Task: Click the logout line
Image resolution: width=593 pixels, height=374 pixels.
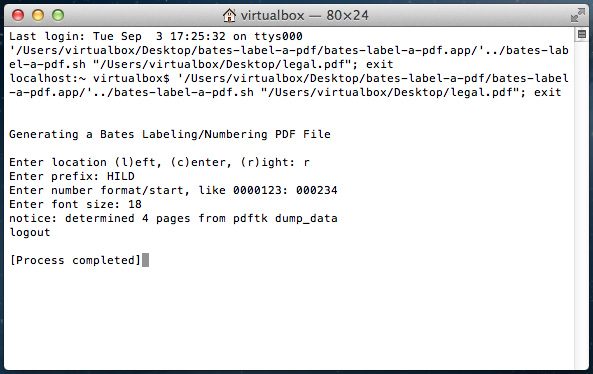Action: pos(29,232)
